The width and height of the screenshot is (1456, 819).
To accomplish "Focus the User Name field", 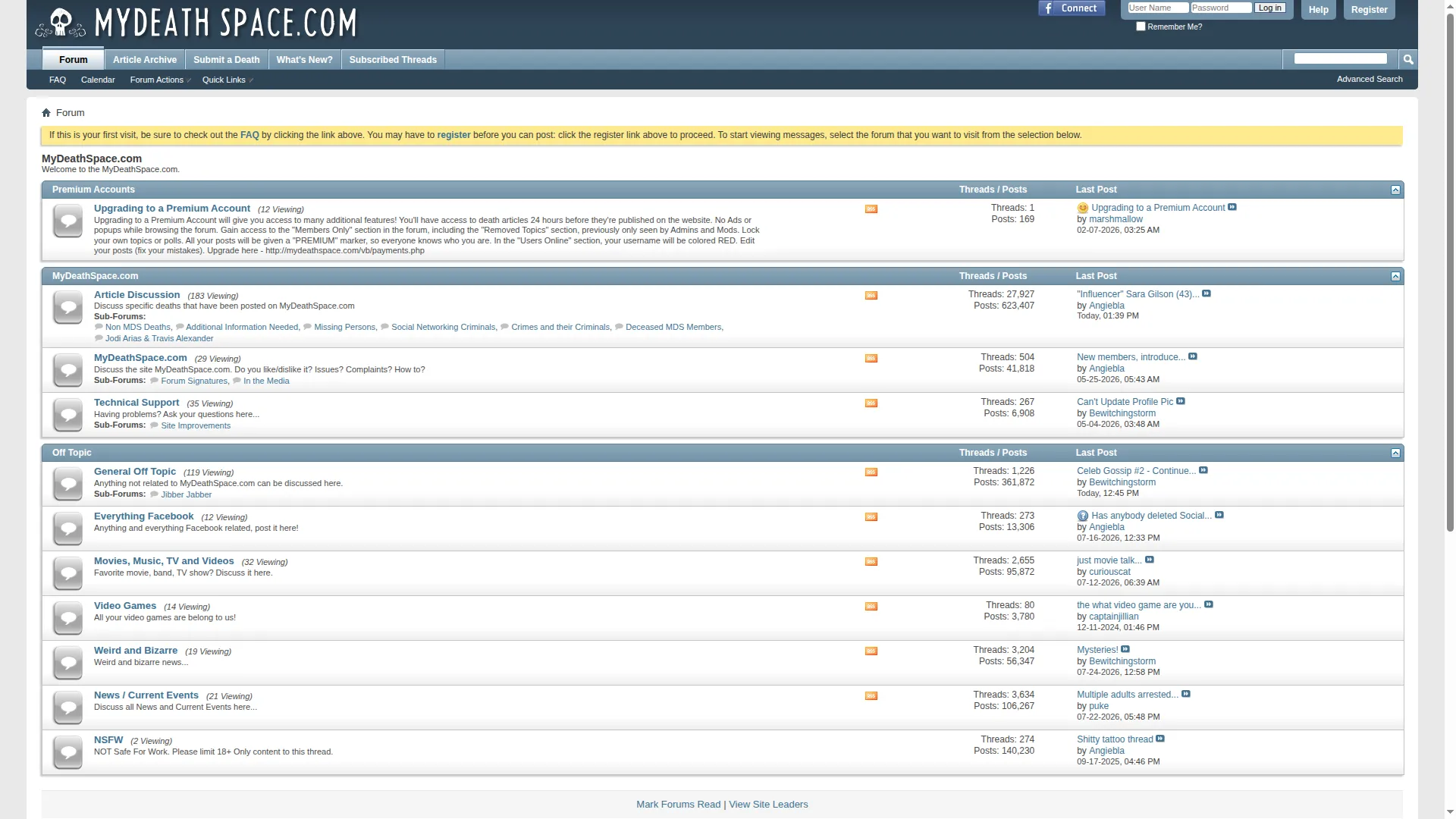I will click(x=1158, y=8).
